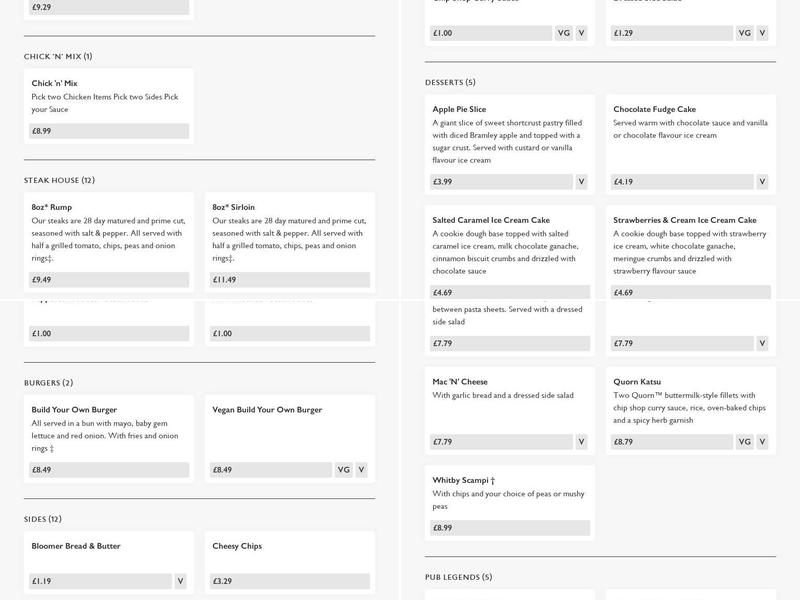Collapse the Steak House (12) section header
Viewport: 800px width, 600px height.
pos(59,180)
